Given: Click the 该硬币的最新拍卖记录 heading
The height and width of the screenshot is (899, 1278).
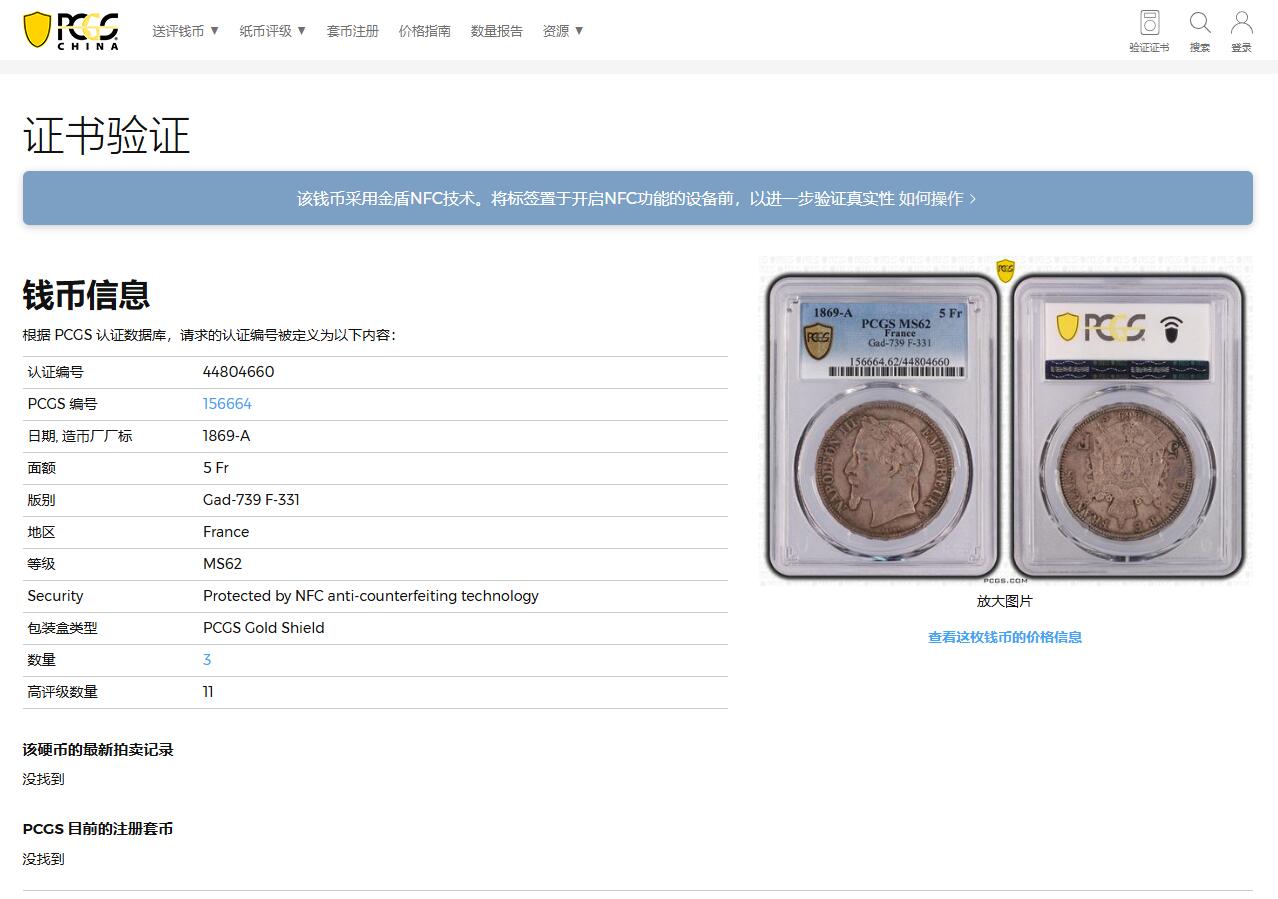Looking at the screenshot, I should pos(98,750).
